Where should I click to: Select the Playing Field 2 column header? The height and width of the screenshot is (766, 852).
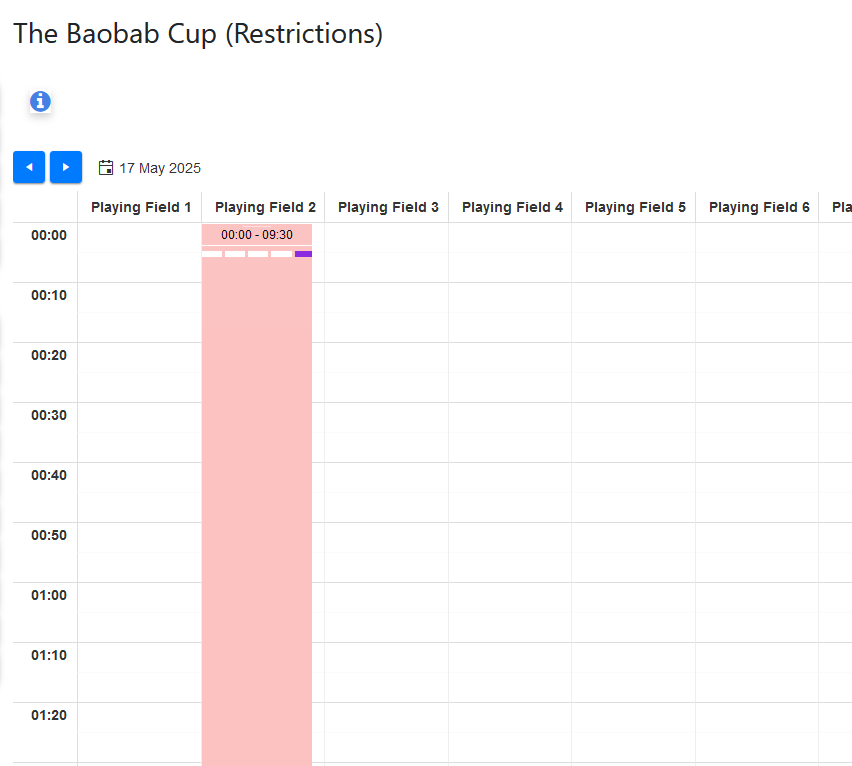(x=265, y=207)
